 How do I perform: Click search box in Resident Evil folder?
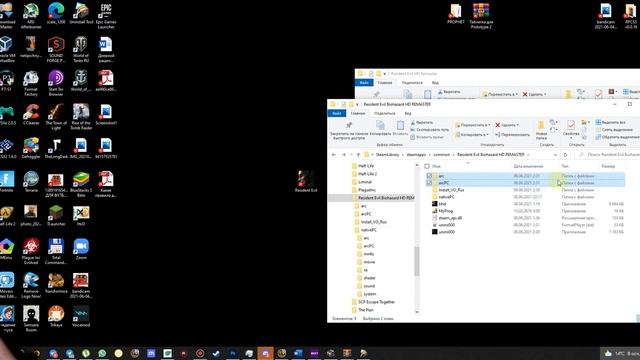tap(607, 155)
